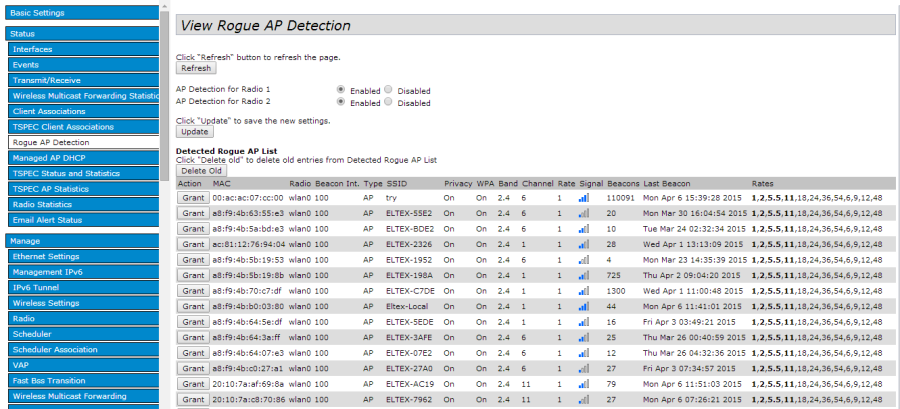This screenshot has width=900, height=409.
Task: Click the Delete Old button
Action: [x=201, y=170]
